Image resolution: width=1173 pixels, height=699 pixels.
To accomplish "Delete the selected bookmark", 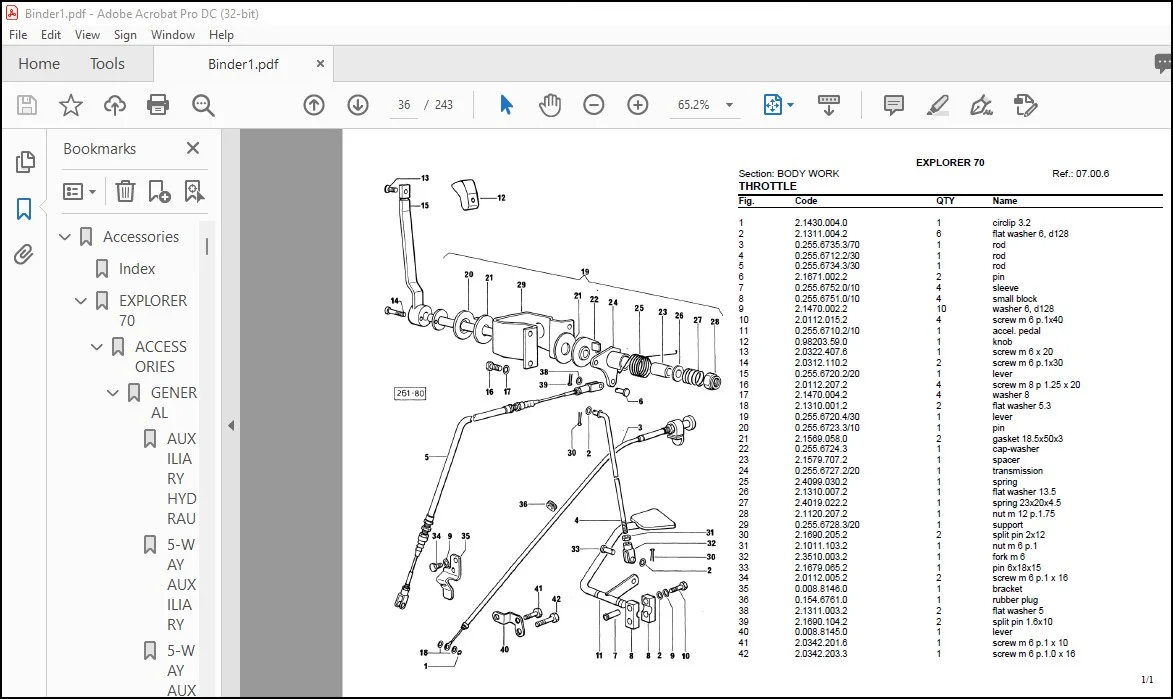I will pyautogui.click(x=125, y=192).
